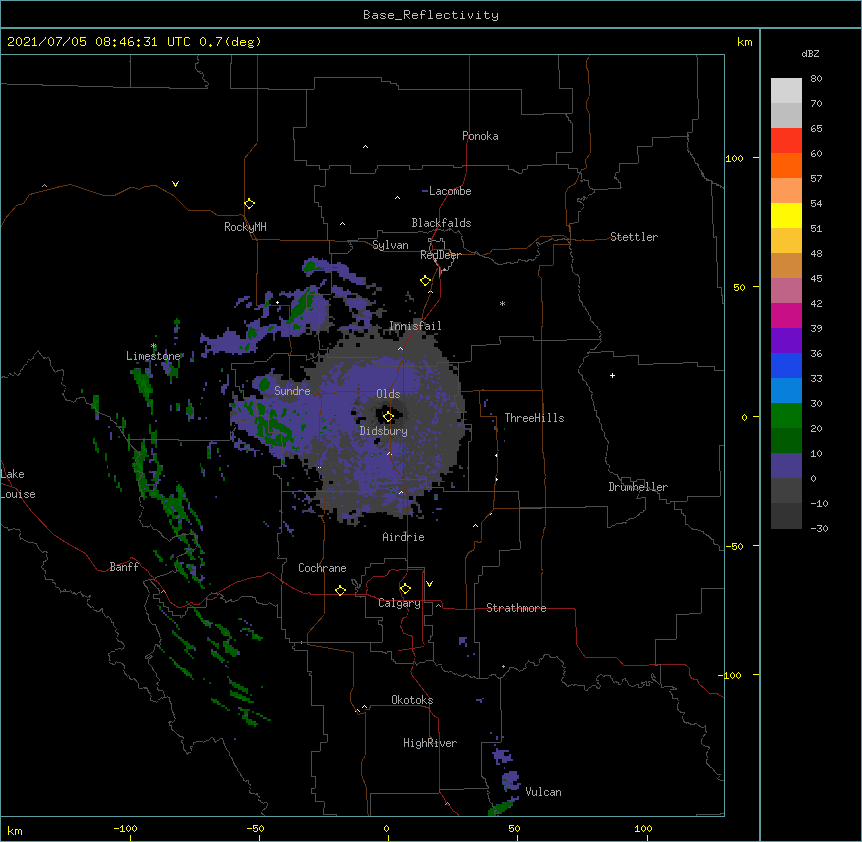
Task: Click the Lake Louise label
Action: click(x=18, y=484)
